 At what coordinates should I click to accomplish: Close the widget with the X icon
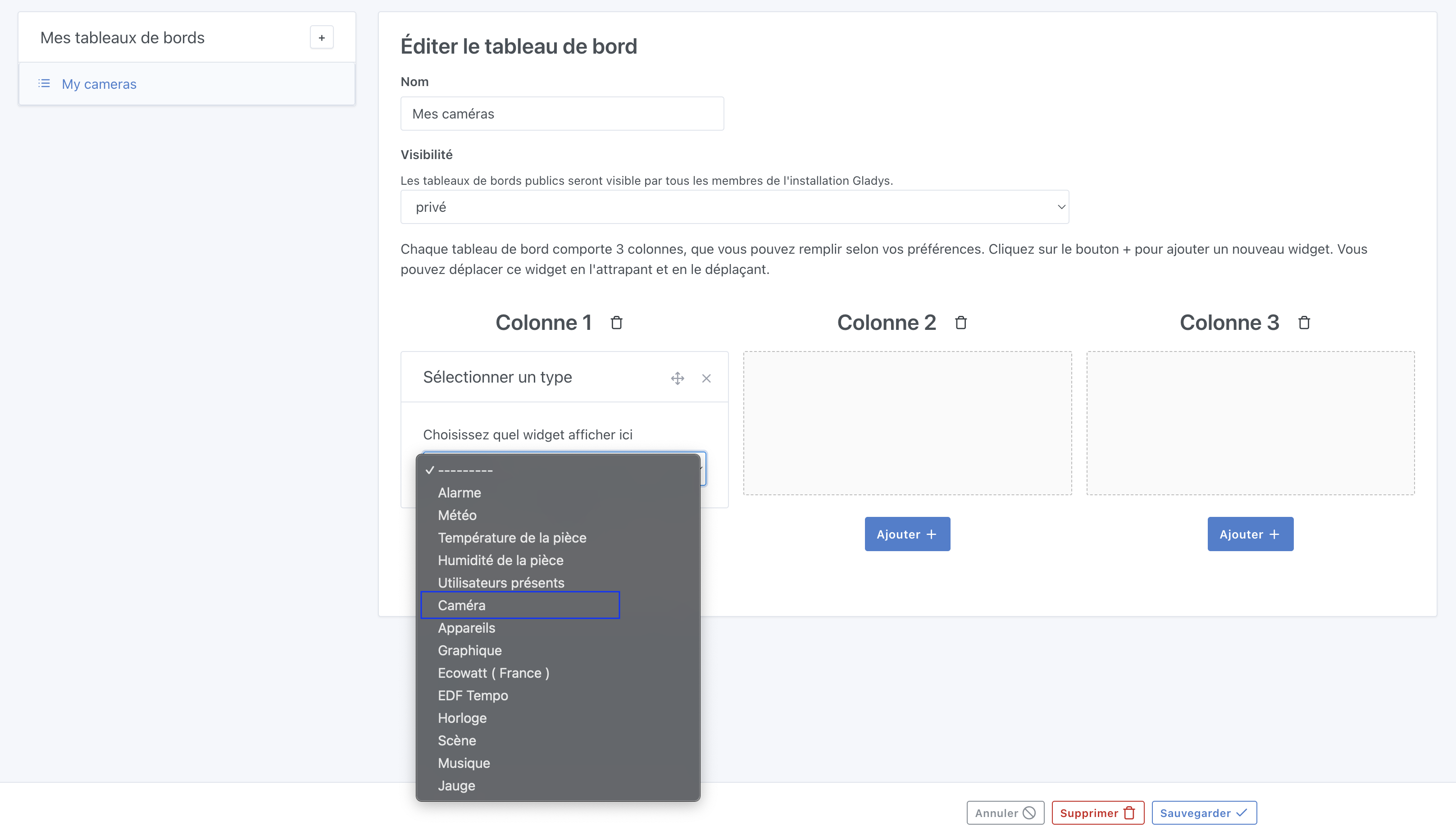(x=706, y=379)
